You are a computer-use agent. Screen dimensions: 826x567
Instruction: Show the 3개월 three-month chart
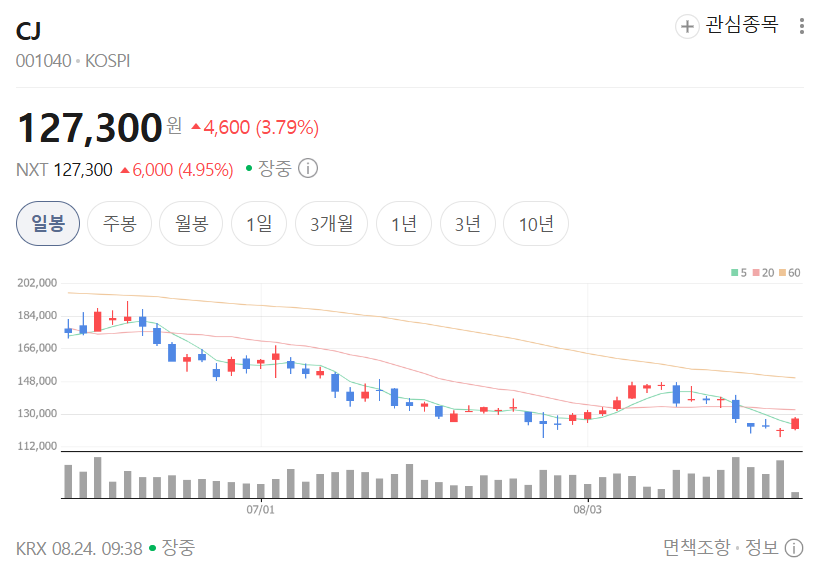[x=331, y=223]
